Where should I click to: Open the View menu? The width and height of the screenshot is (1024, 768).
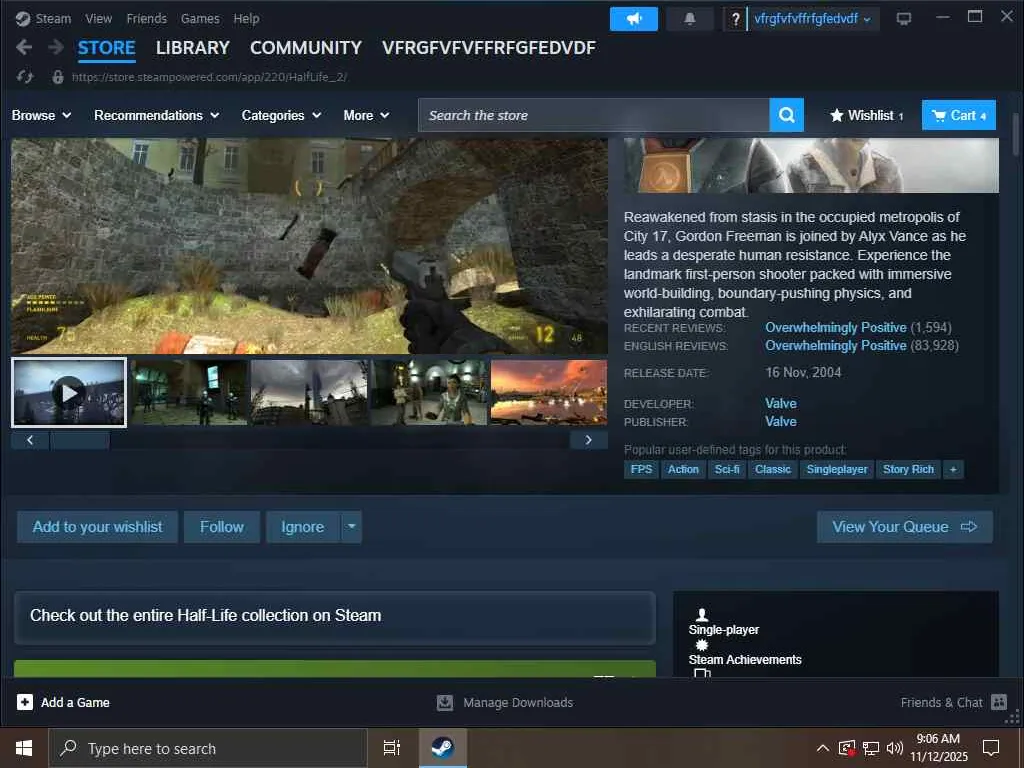(x=99, y=19)
